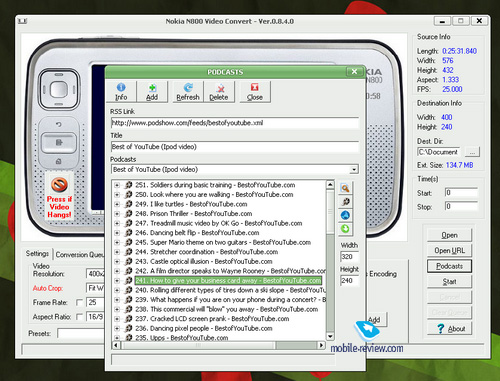Click the red Close toolbar button
Image resolution: width=500 pixels, height=381 pixels.
pyautogui.click(x=255, y=92)
